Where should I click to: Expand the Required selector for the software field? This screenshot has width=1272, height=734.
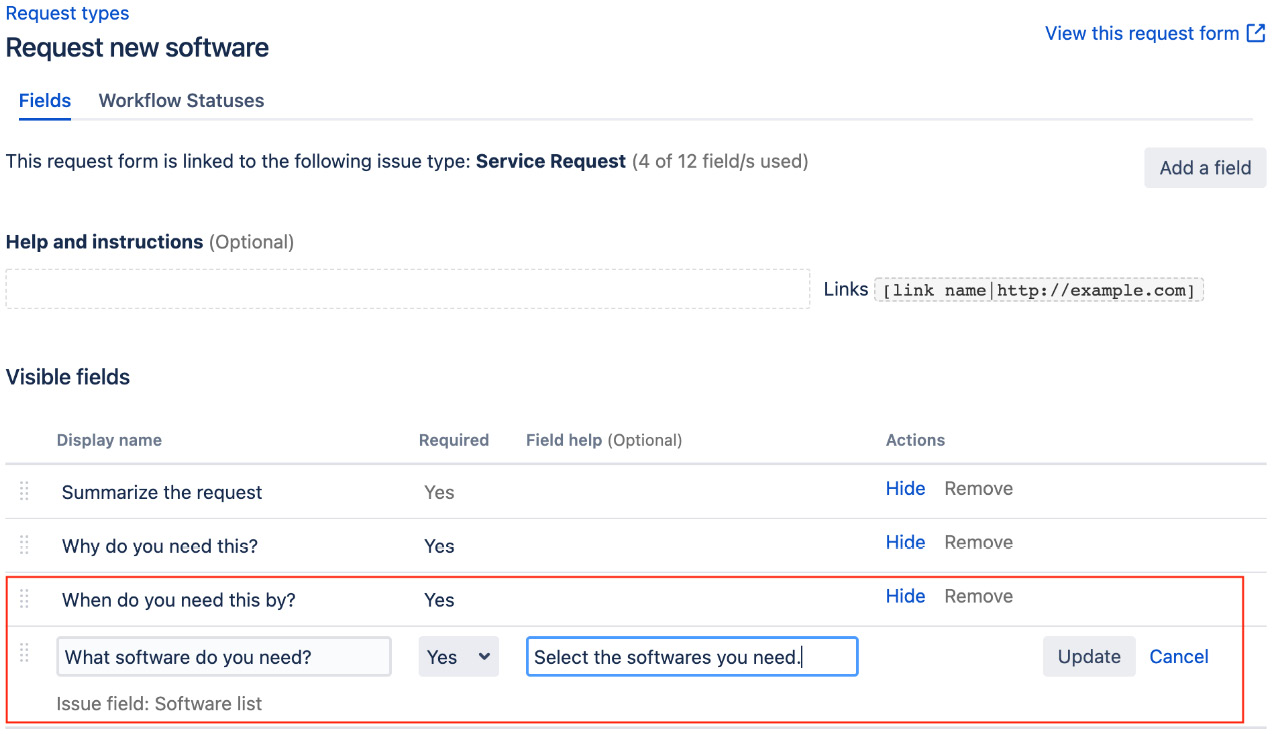(458, 656)
